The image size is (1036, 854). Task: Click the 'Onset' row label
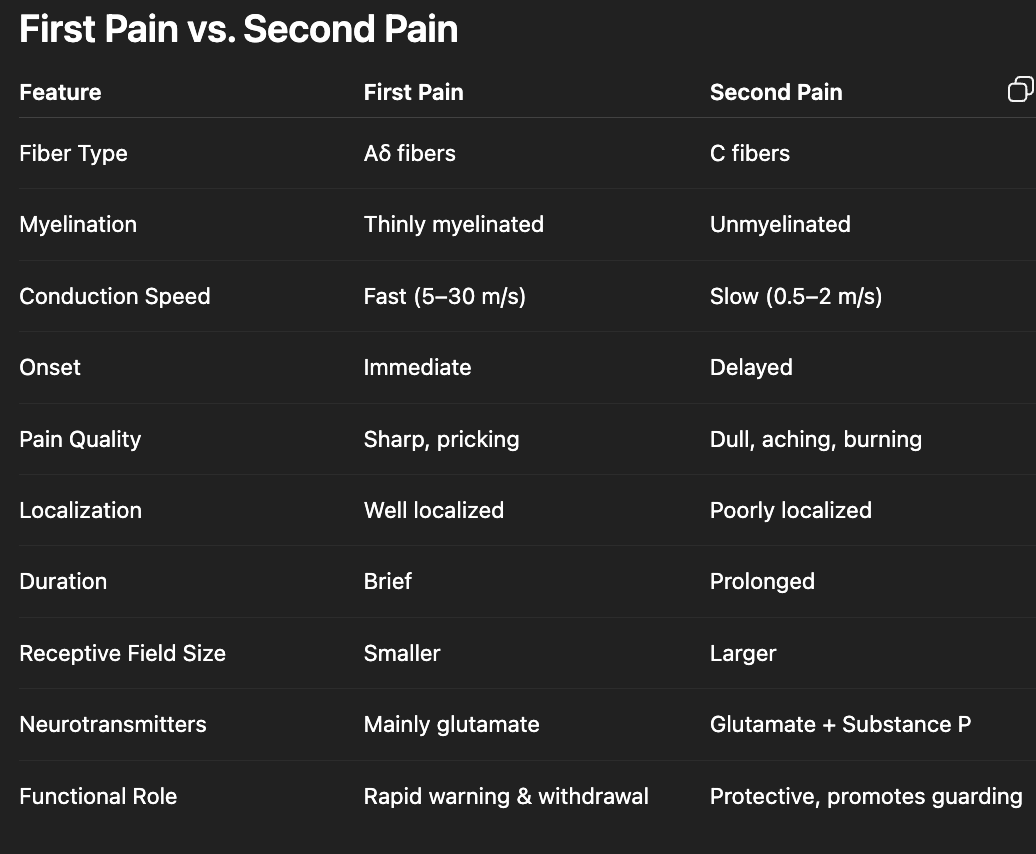50,367
